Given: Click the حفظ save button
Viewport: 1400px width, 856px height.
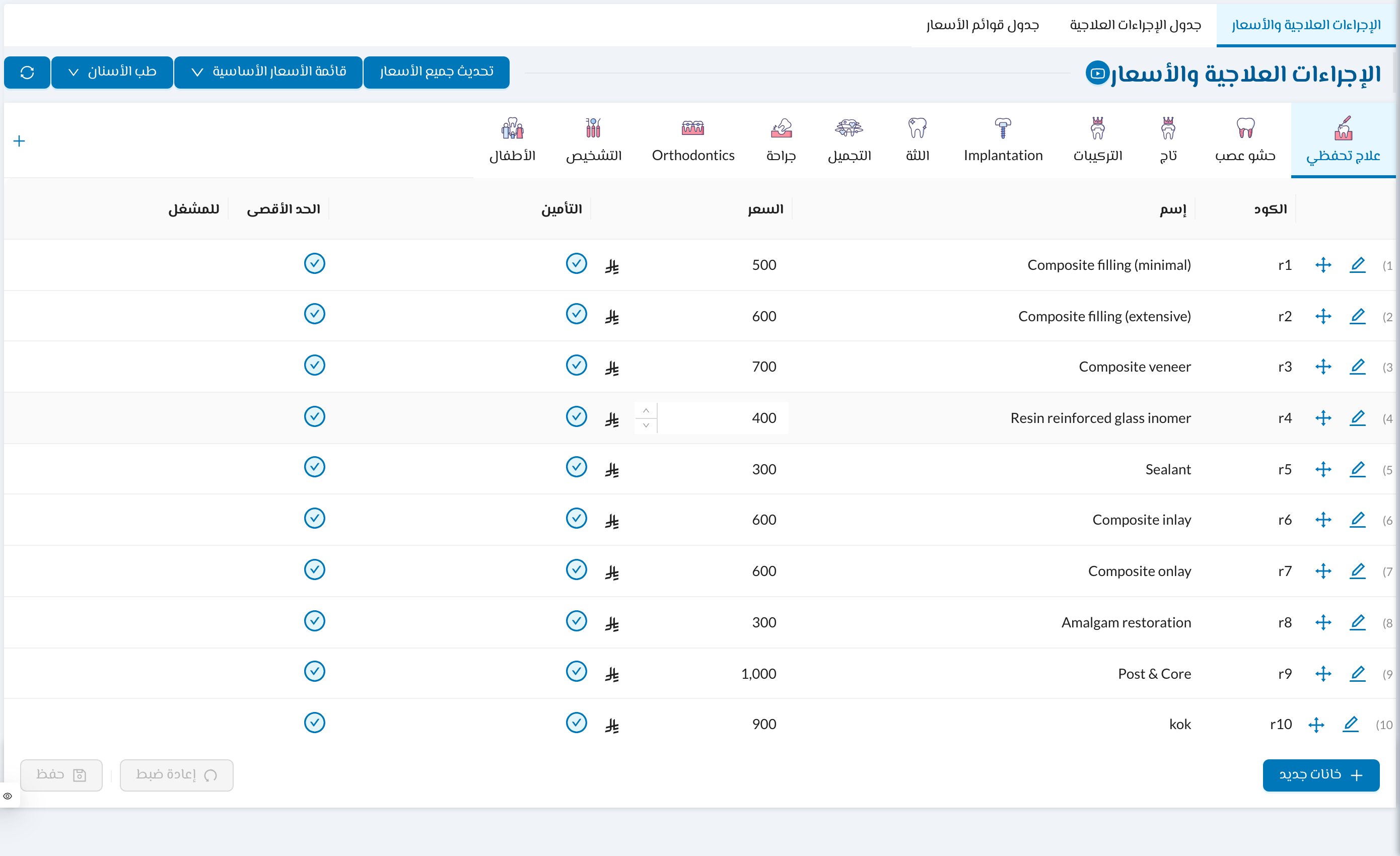Looking at the screenshot, I should [61, 775].
